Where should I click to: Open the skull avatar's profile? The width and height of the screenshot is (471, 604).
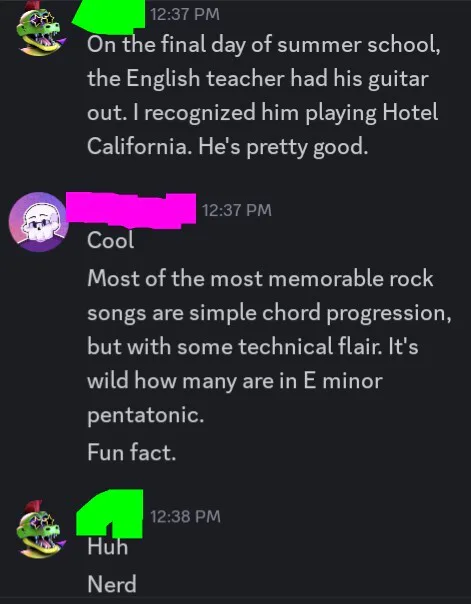click(x=39, y=222)
